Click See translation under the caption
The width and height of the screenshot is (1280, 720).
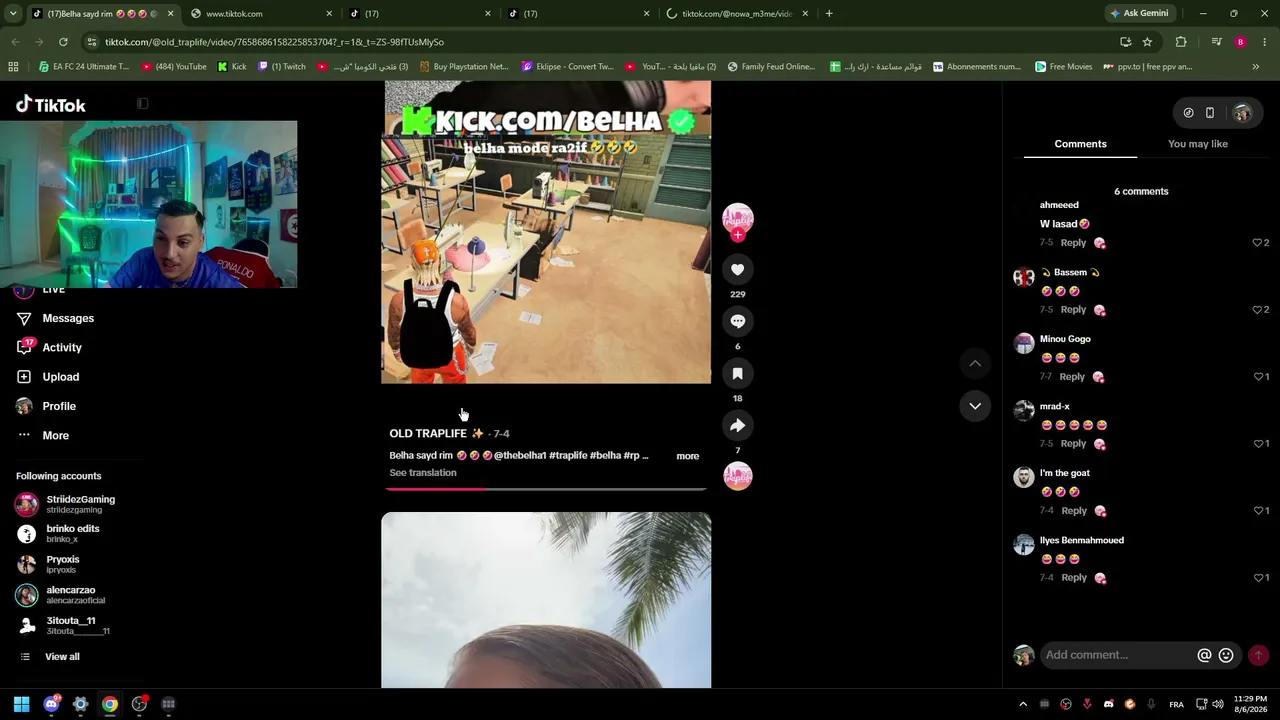tap(423, 473)
